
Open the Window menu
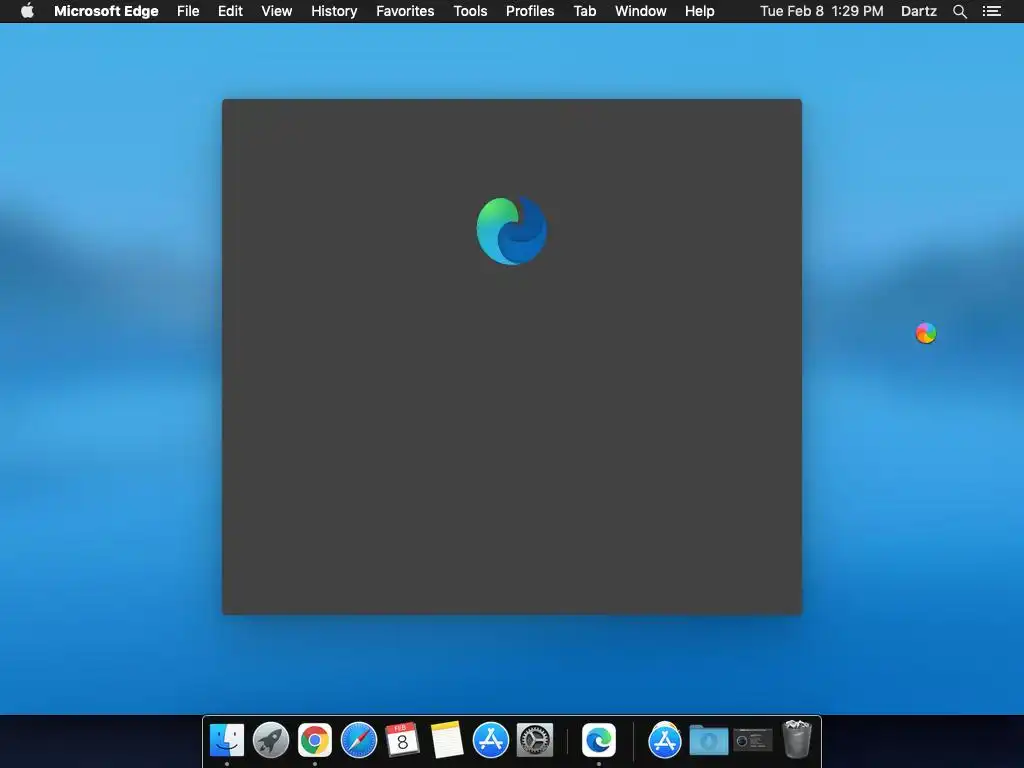(641, 11)
